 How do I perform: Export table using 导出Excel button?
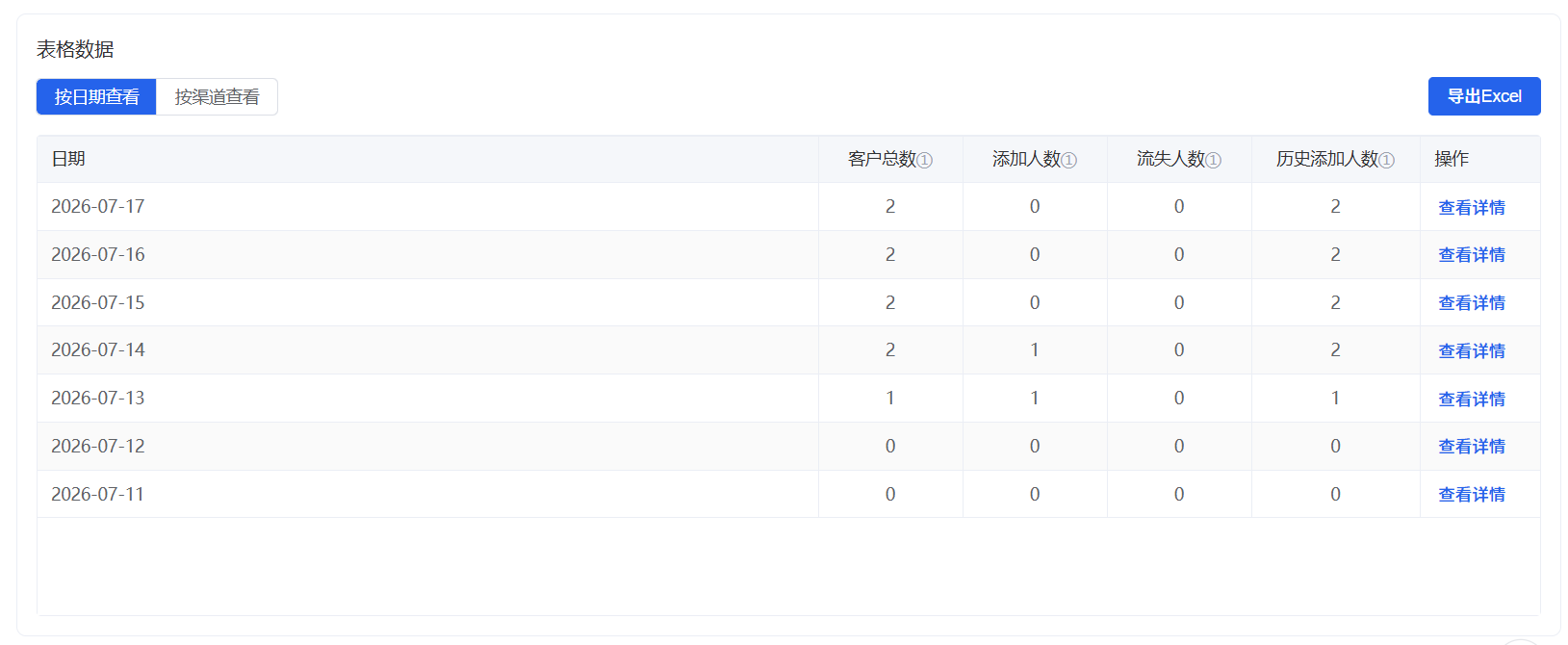(x=1484, y=96)
